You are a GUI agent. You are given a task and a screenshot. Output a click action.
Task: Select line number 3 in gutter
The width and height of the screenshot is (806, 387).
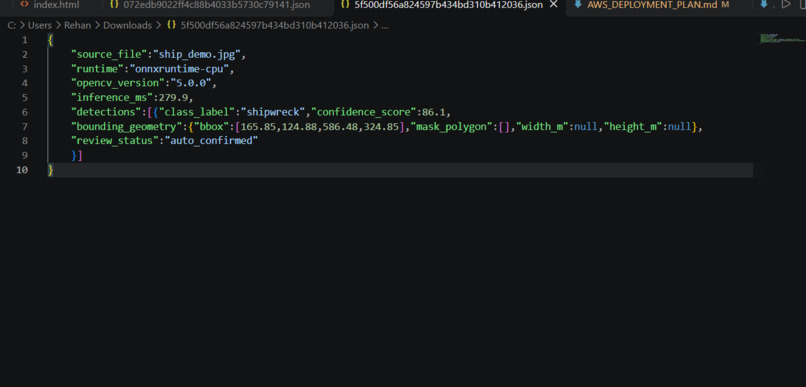click(x=25, y=69)
